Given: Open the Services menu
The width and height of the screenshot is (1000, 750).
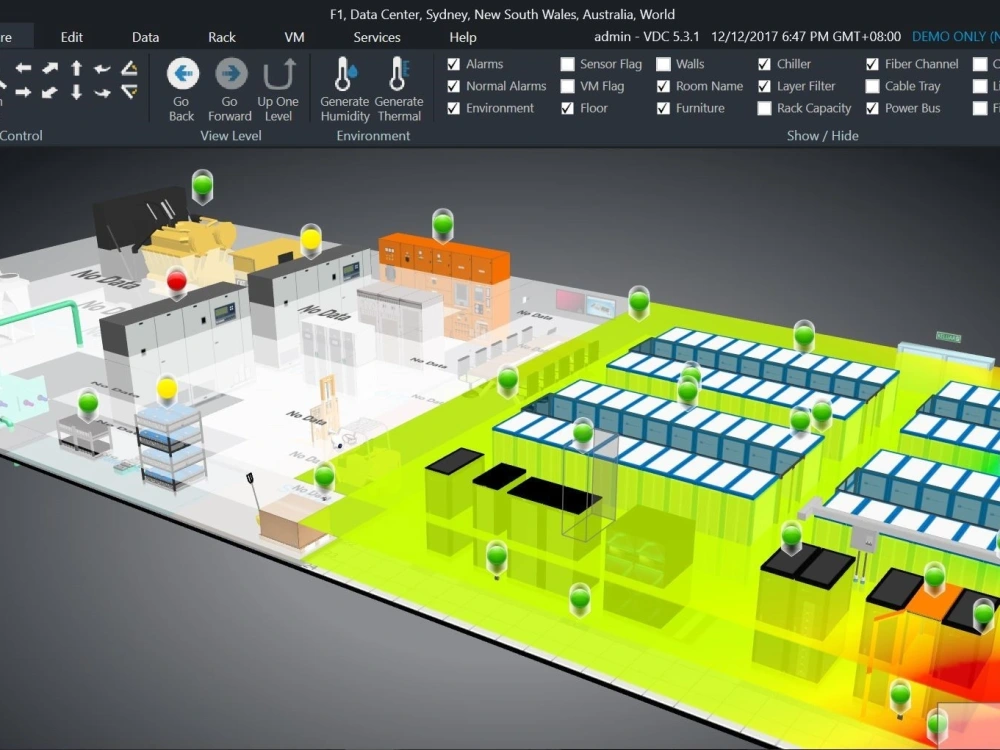Looking at the screenshot, I should [x=376, y=37].
